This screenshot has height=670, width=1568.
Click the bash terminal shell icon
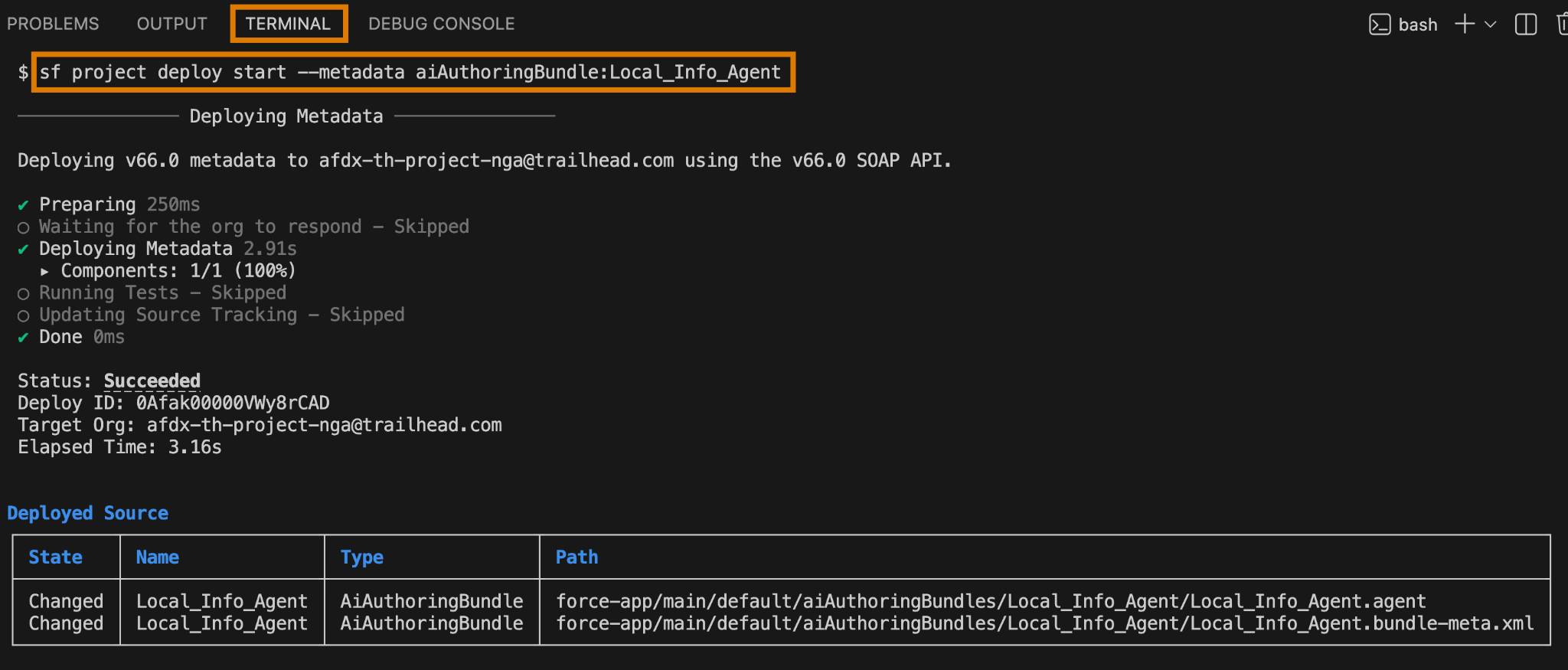[x=1379, y=25]
